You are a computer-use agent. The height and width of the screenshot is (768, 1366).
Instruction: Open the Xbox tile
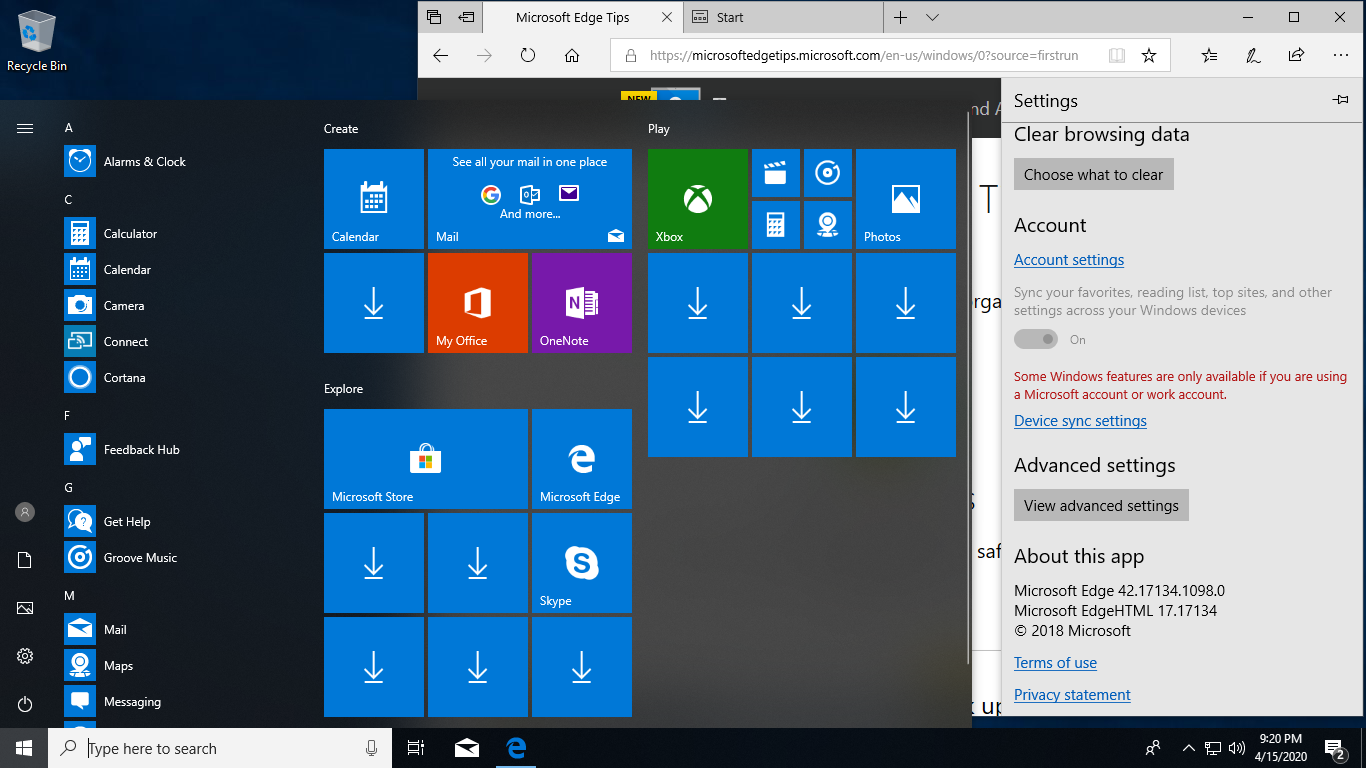(x=698, y=199)
